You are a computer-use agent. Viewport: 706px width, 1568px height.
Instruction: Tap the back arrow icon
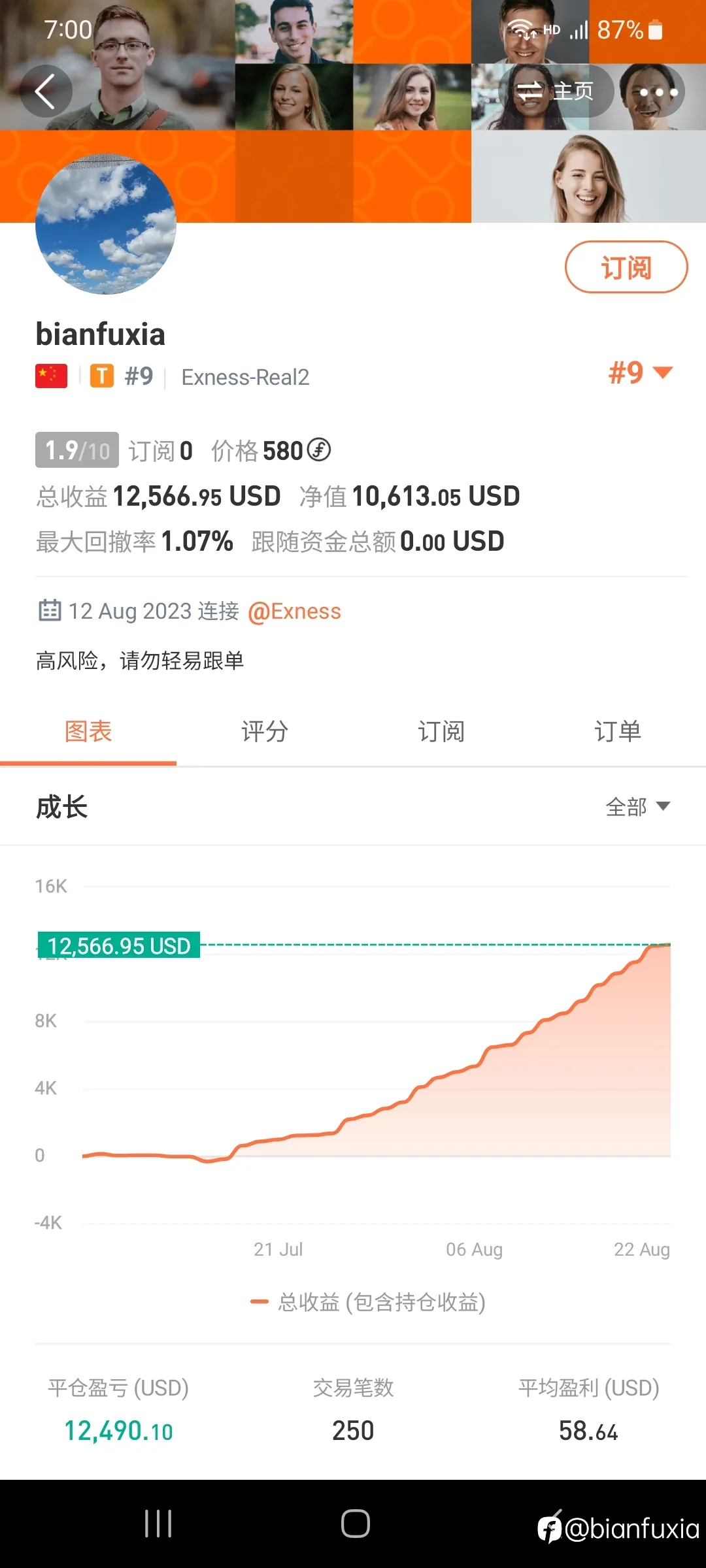click(x=46, y=91)
